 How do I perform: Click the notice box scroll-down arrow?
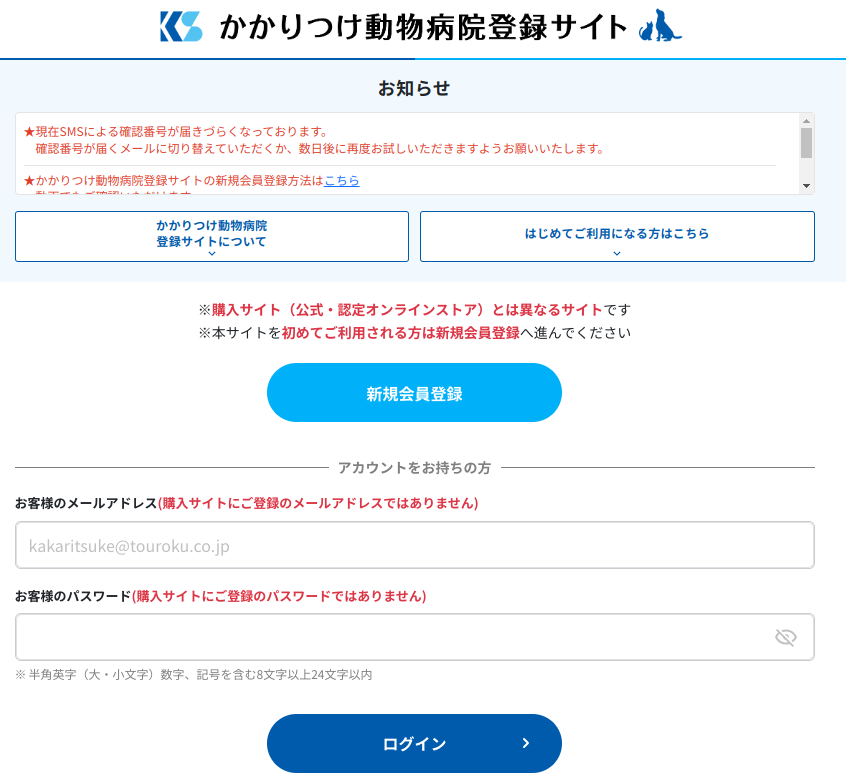click(x=806, y=186)
